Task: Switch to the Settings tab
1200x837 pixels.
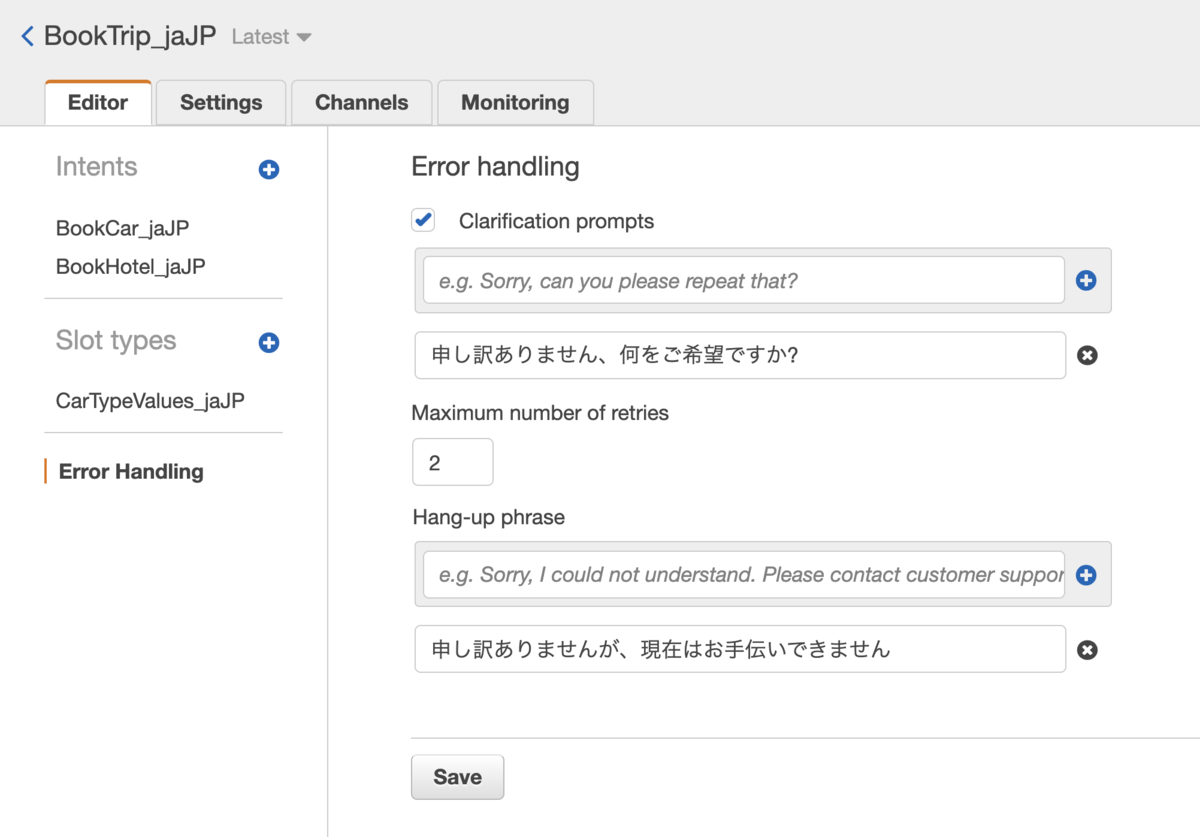Action: (221, 103)
